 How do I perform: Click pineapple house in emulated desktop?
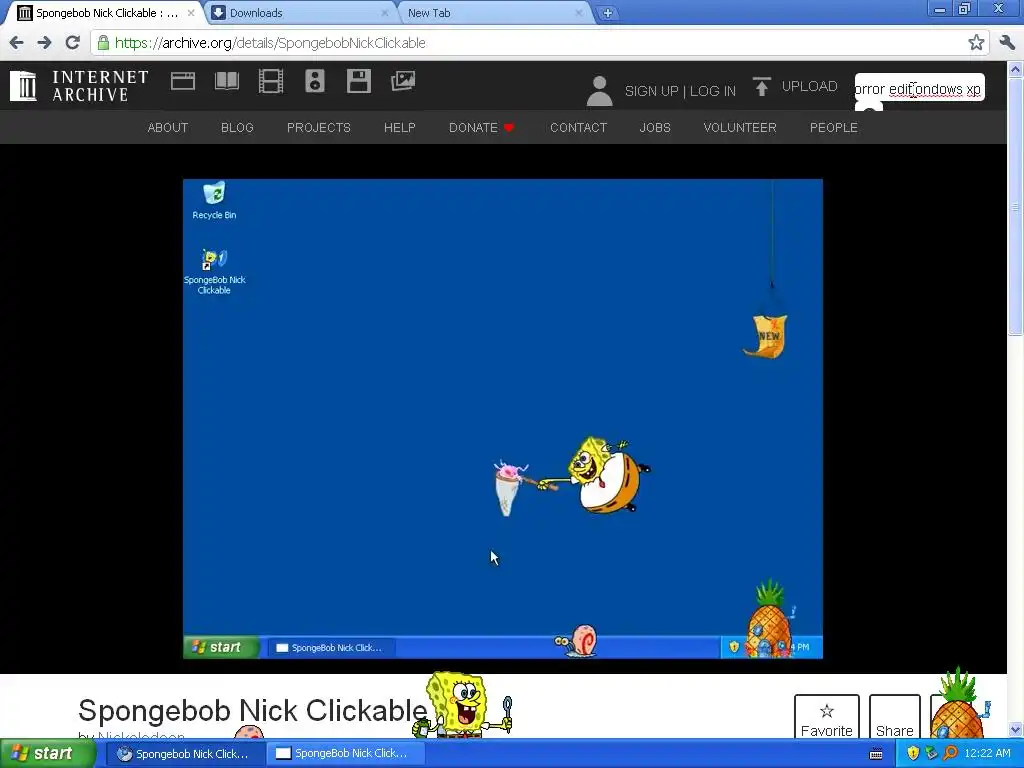click(x=769, y=619)
